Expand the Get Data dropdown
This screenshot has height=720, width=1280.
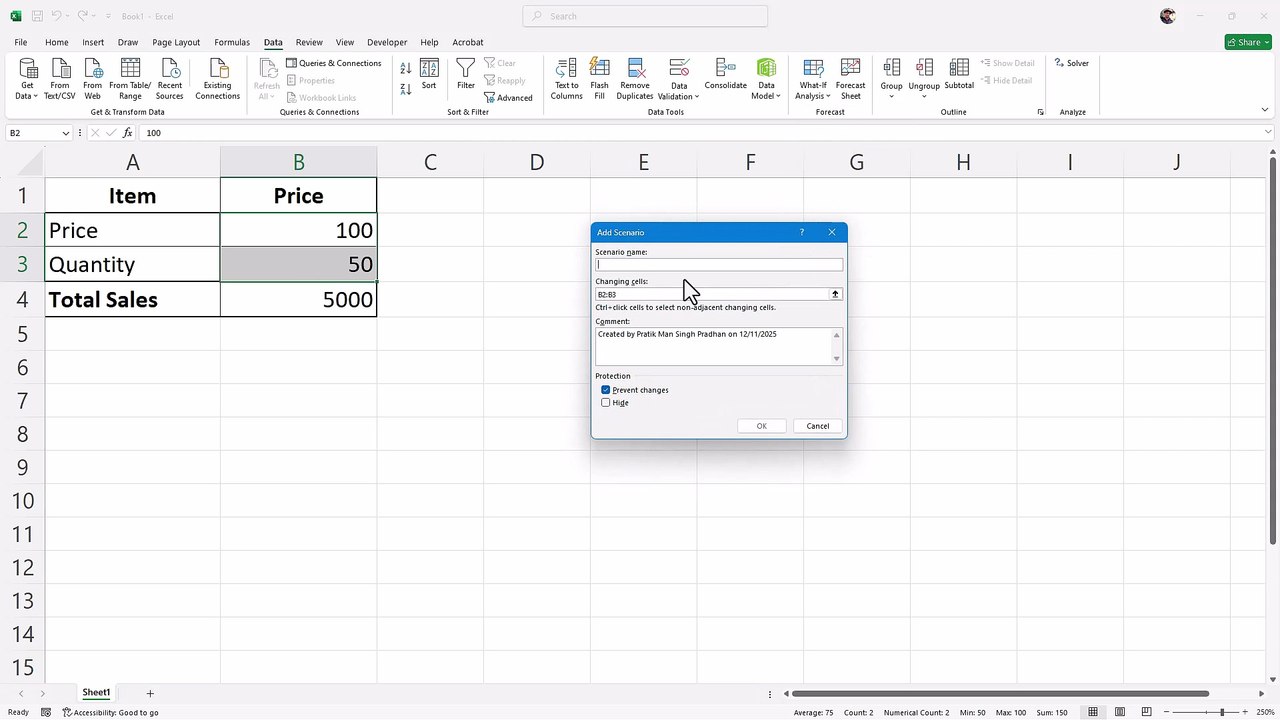[x=27, y=91]
